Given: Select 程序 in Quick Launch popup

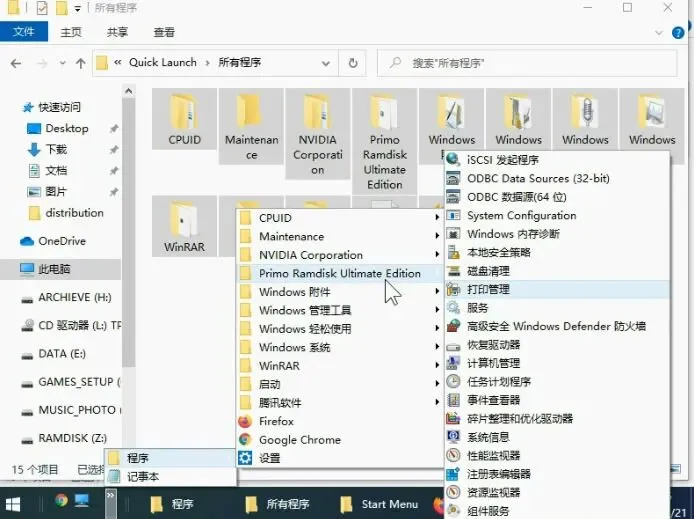Looking at the screenshot, I should [x=170, y=458].
